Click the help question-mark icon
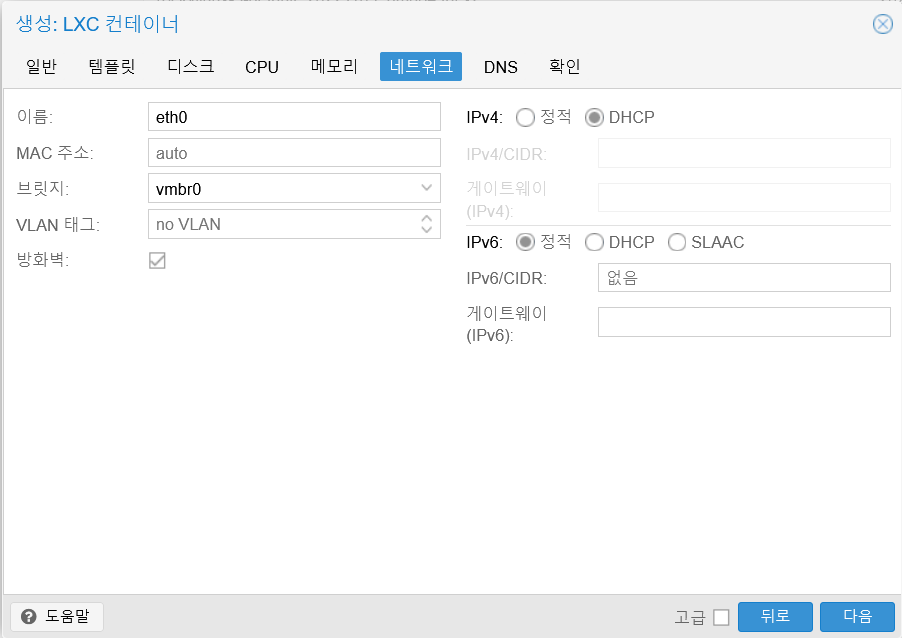The image size is (902, 638). tap(28, 617)
